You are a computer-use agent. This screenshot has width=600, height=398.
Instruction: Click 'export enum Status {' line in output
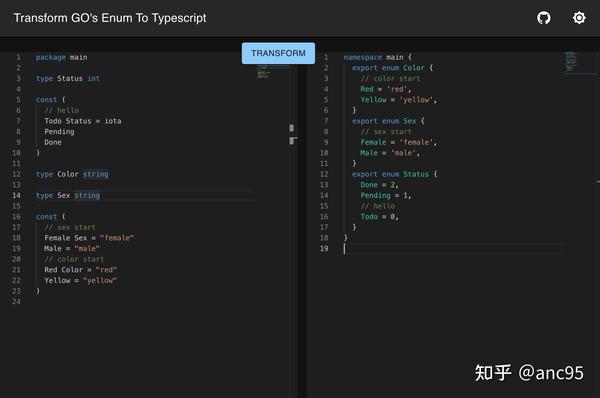[x=395, y=174]
